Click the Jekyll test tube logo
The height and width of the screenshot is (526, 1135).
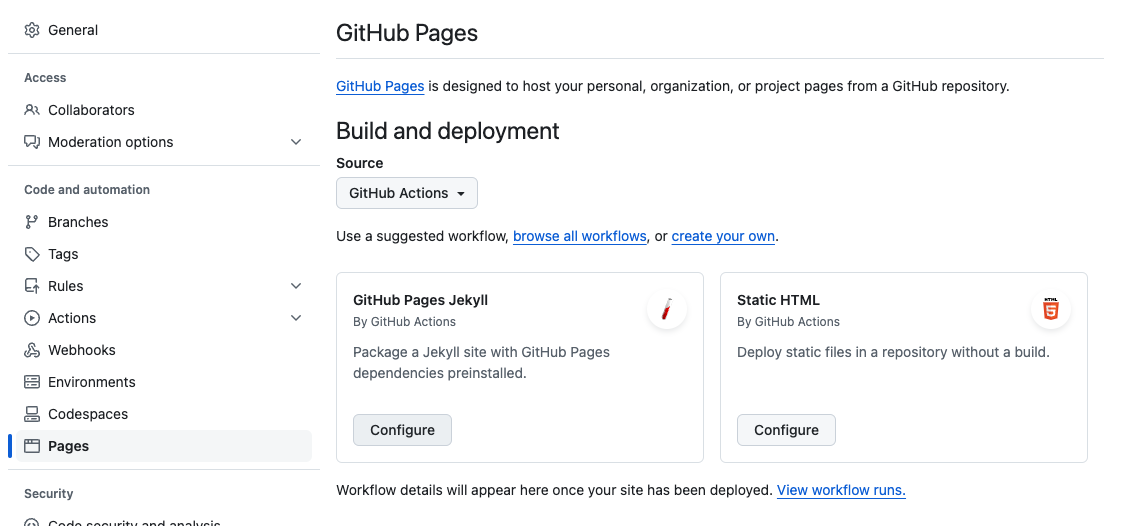667,310
